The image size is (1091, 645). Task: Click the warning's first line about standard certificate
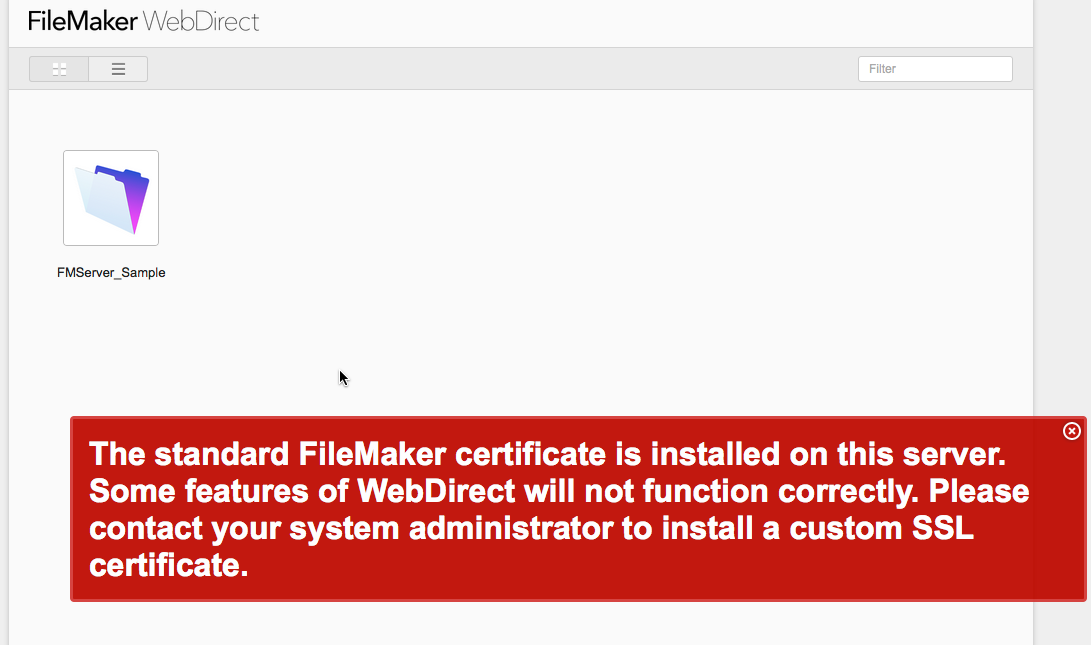click(548, 454)
